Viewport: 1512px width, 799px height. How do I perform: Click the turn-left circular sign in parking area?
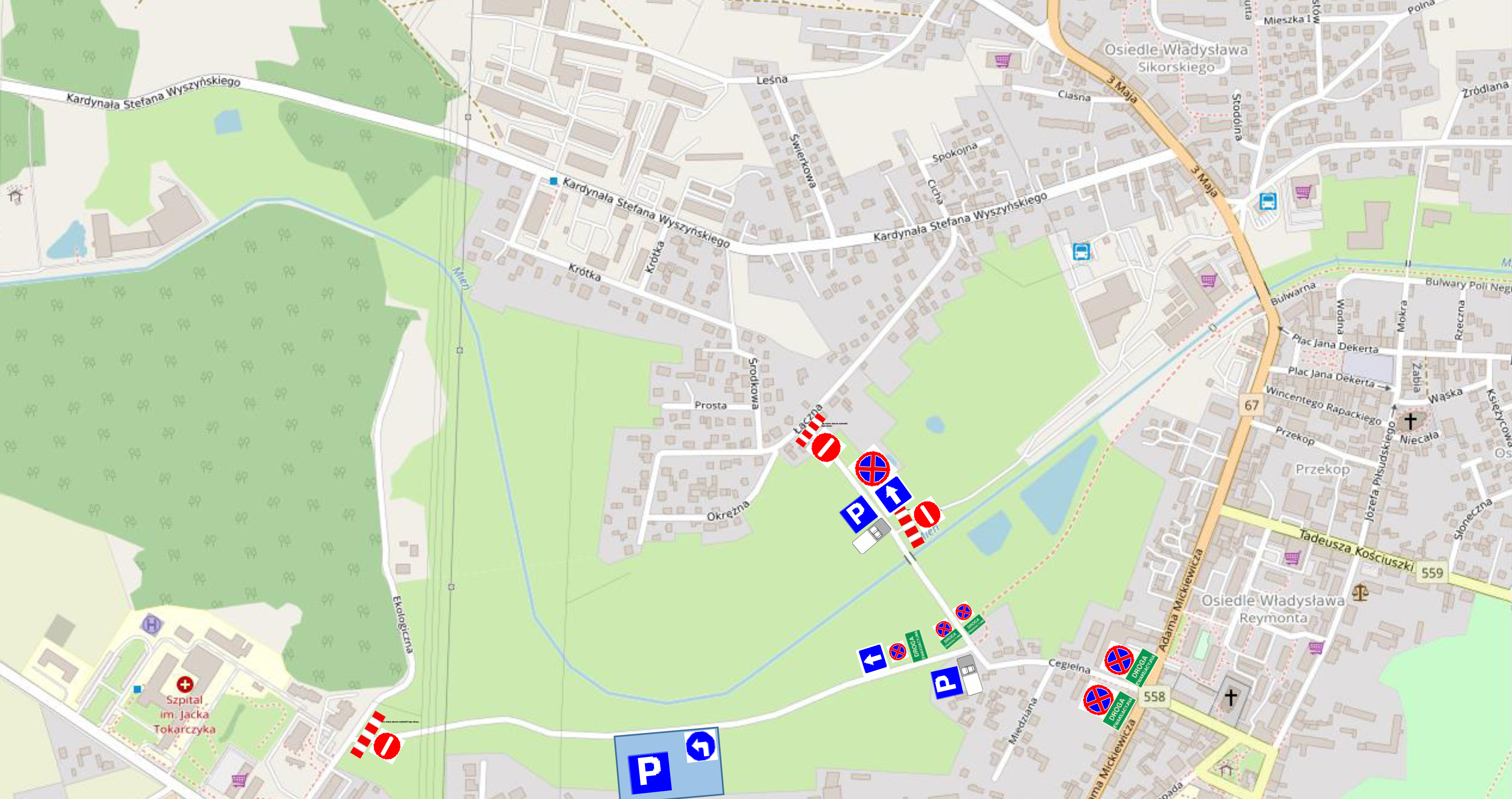(x=701, y=746)
